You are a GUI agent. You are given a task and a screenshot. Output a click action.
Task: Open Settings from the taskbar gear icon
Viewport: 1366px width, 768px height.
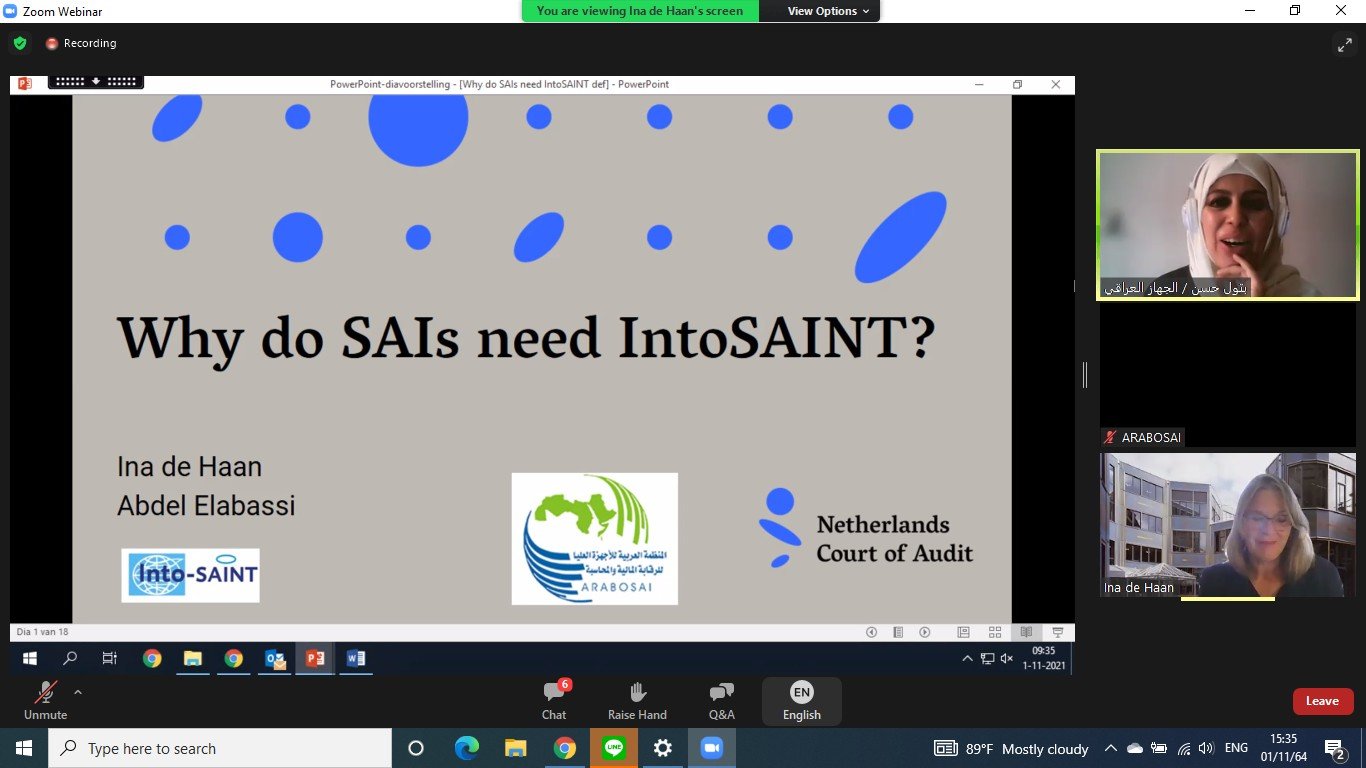[x=663, y=748]
